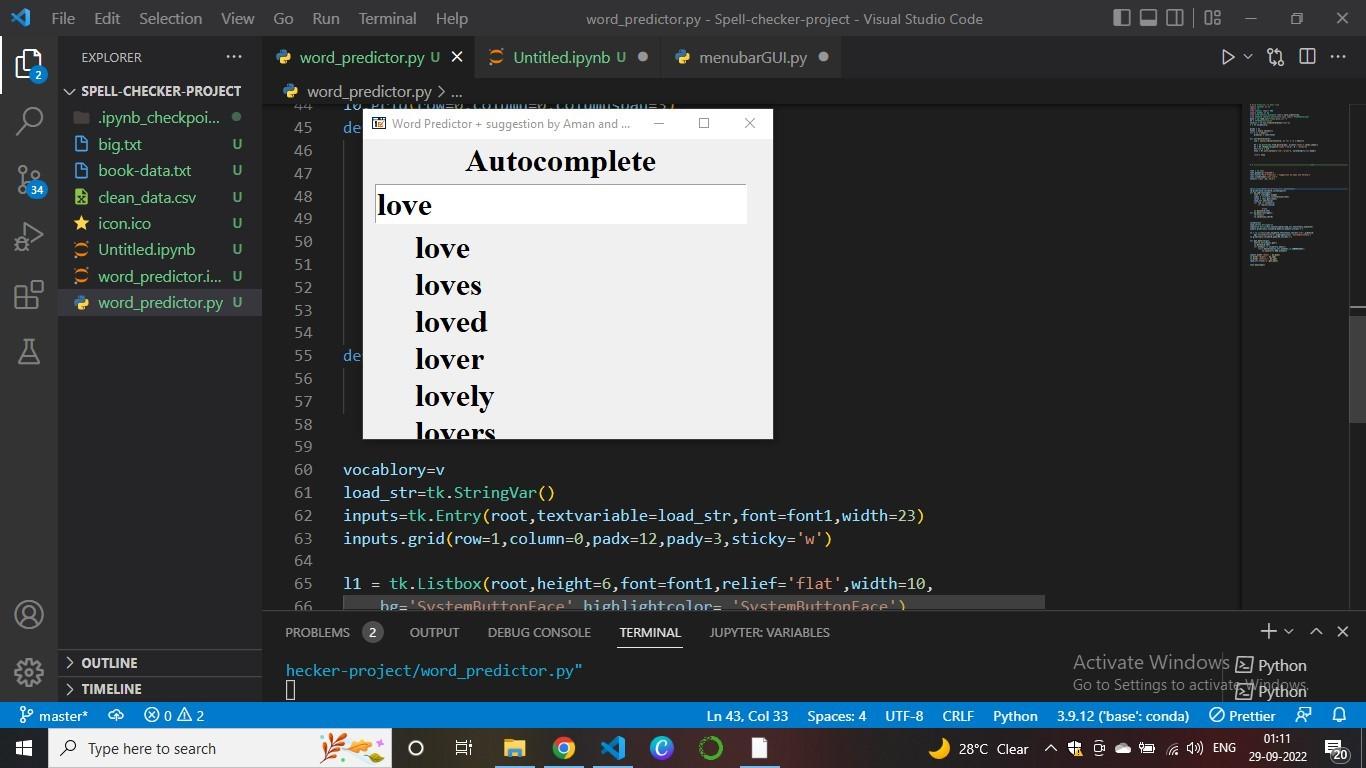The height and width of the screenshot is (768, 1366).
Task: Change indentation via Spaces: 4
Action: (837, 716)
